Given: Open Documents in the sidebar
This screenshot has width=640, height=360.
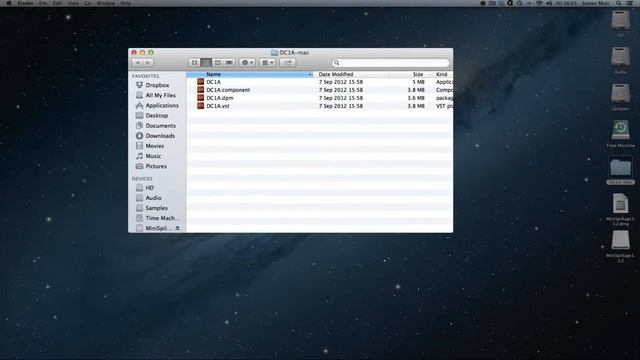Looking at the screenshot, I should coord(160,126).
